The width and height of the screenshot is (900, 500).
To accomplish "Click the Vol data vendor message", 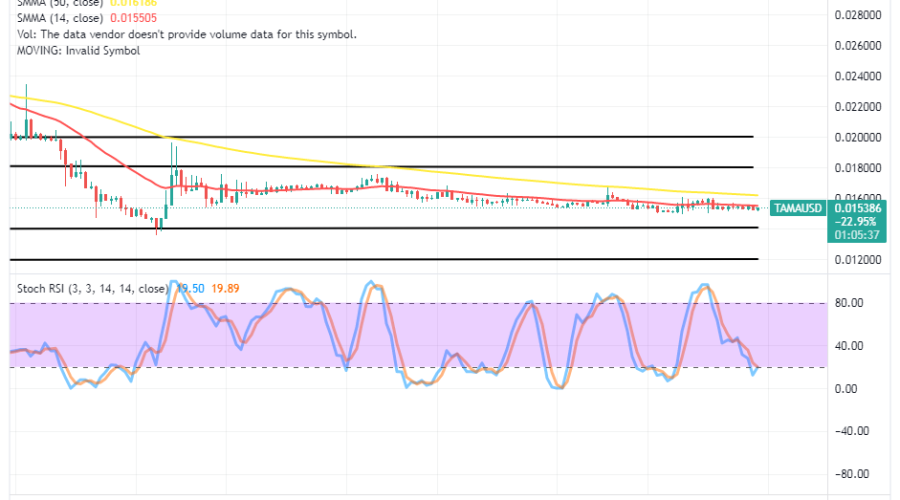I will click(x=186, y=34).
